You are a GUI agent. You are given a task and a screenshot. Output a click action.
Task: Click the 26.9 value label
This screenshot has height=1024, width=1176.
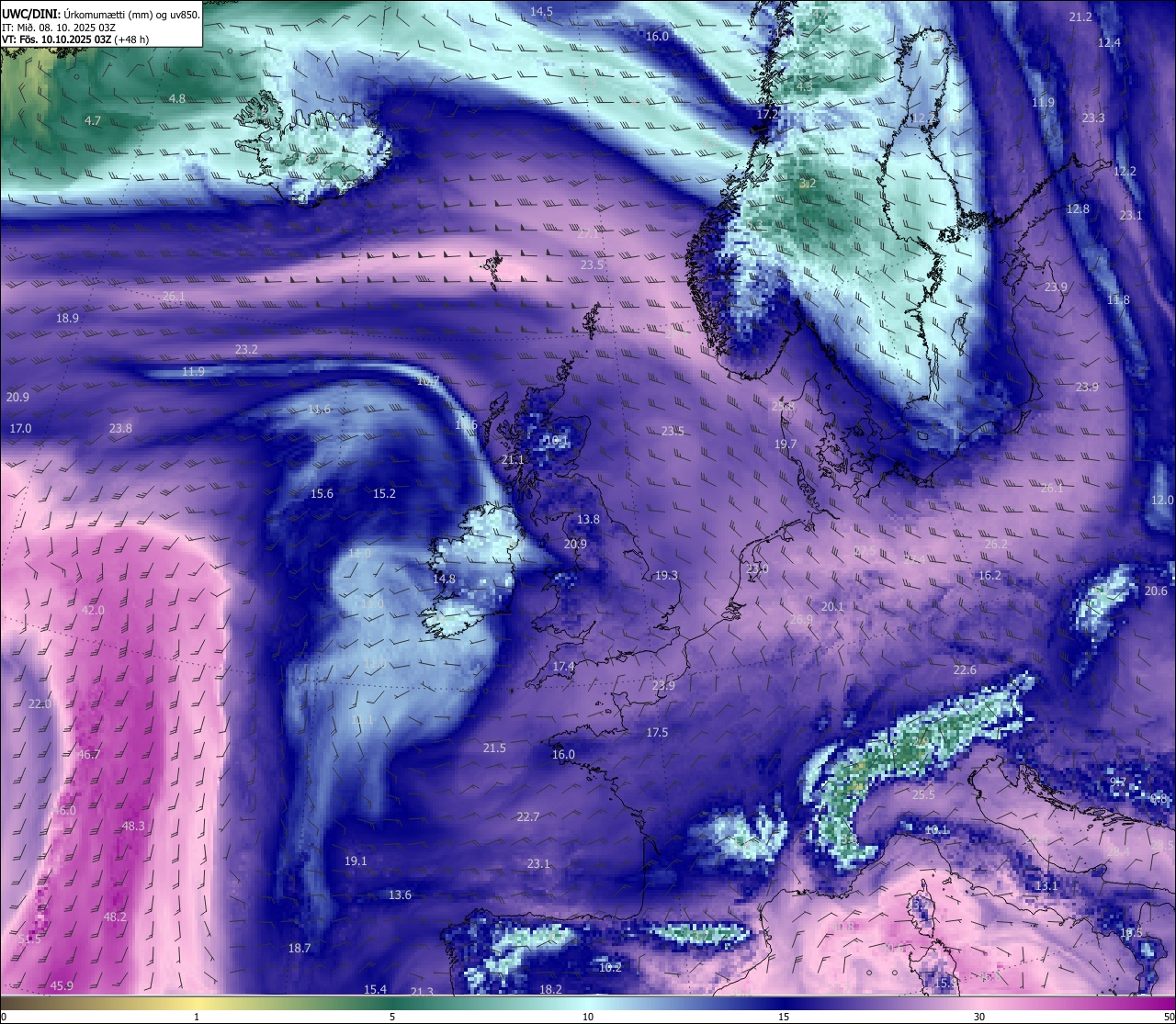coord(801,620)
